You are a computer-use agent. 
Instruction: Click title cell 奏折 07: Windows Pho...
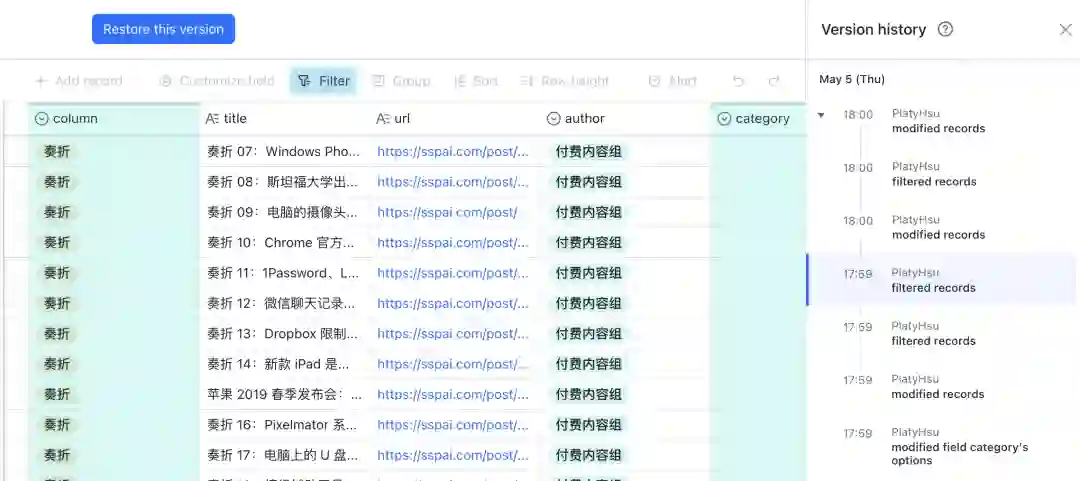[286, 152]
